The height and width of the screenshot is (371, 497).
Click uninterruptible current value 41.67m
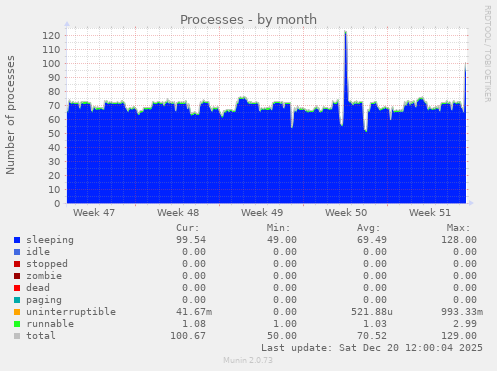[x=194, y=312]
